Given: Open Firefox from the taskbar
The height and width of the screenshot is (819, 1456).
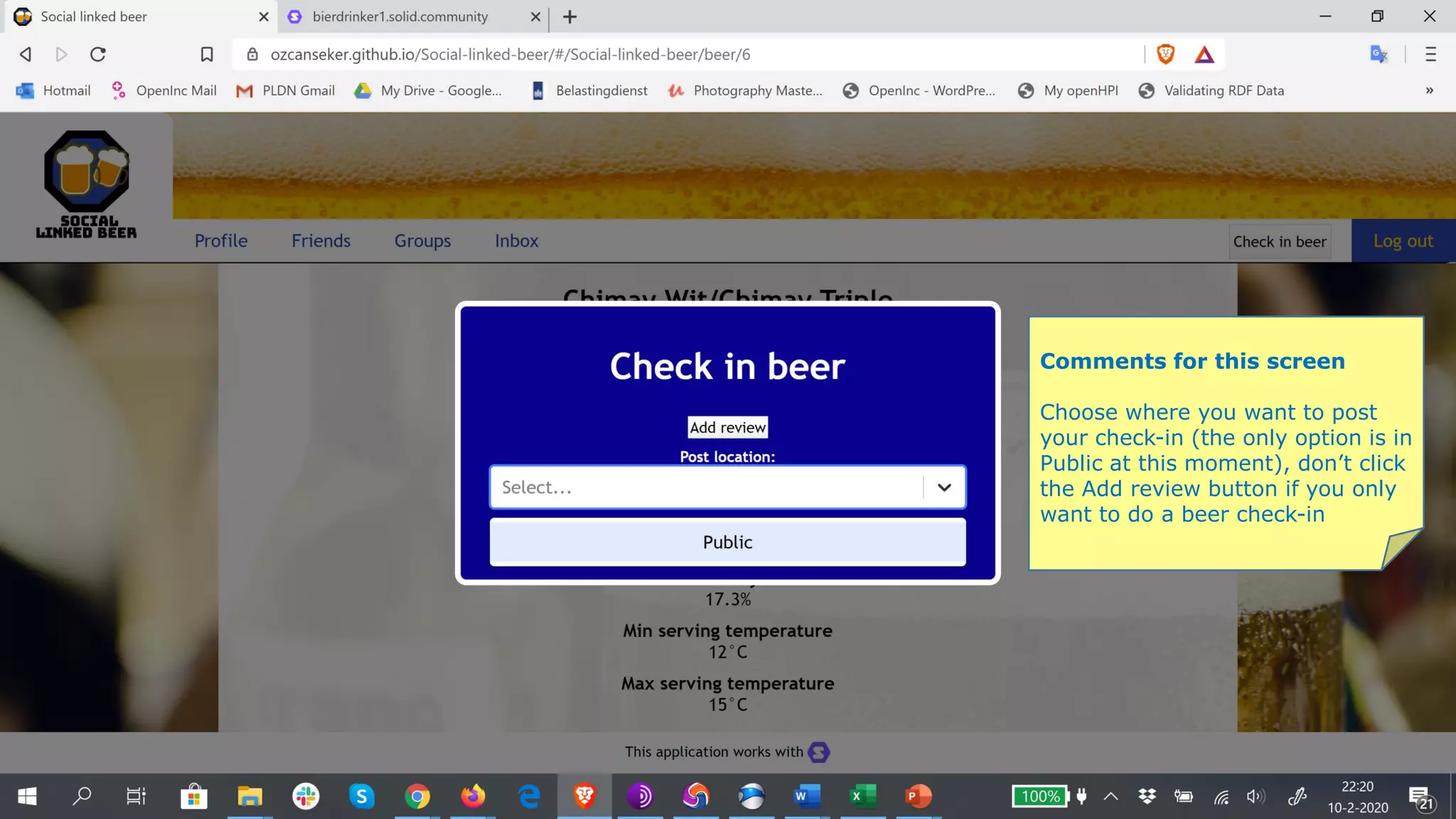Looking at the screenshot, I should click(x=473, y=796).
